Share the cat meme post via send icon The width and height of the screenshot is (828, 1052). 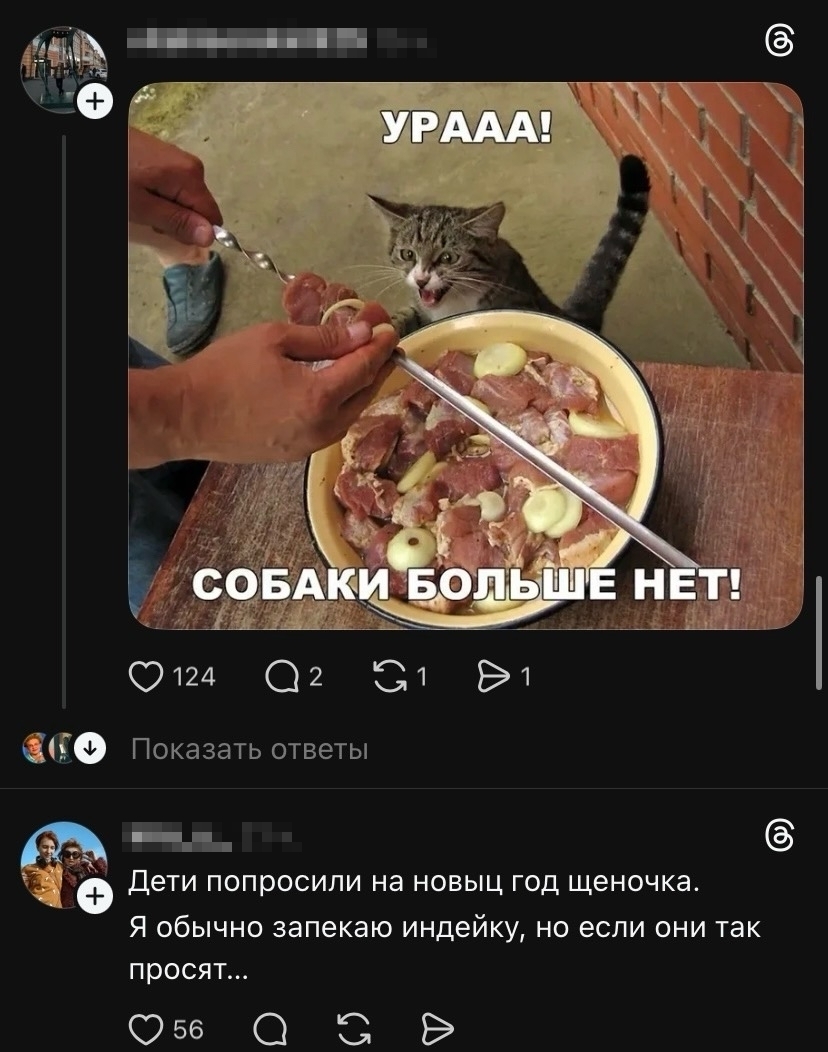(x=493, y=676)
